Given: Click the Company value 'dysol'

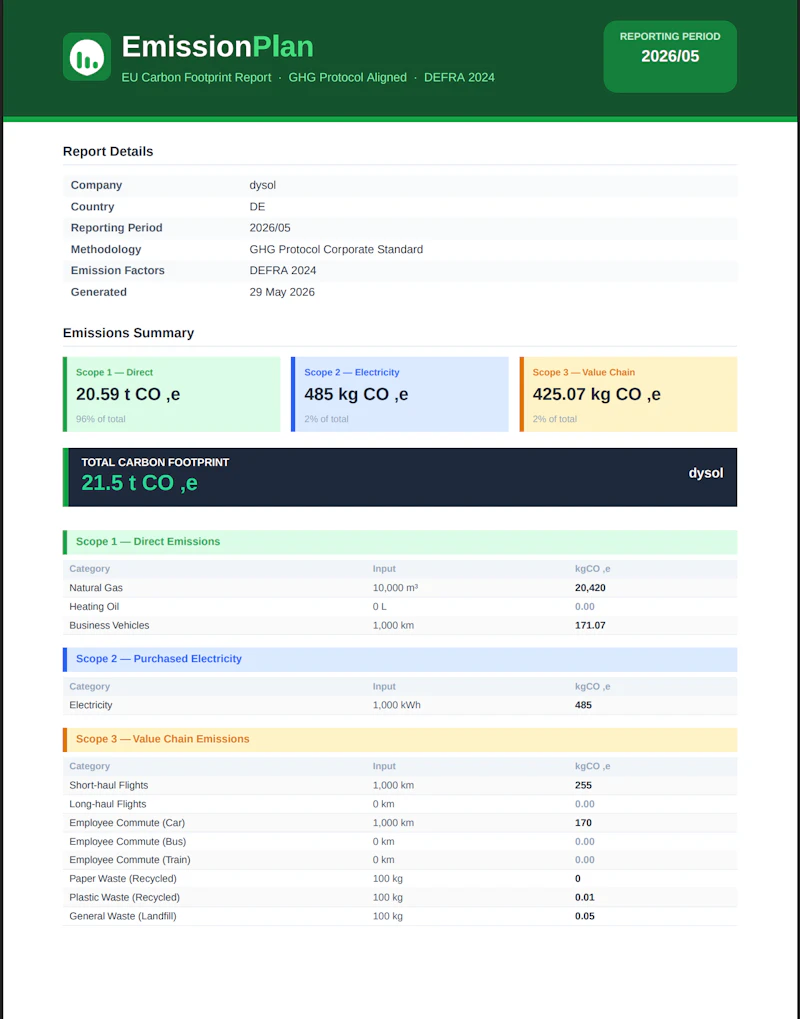Looking at the screenshot, I should 263,185.
